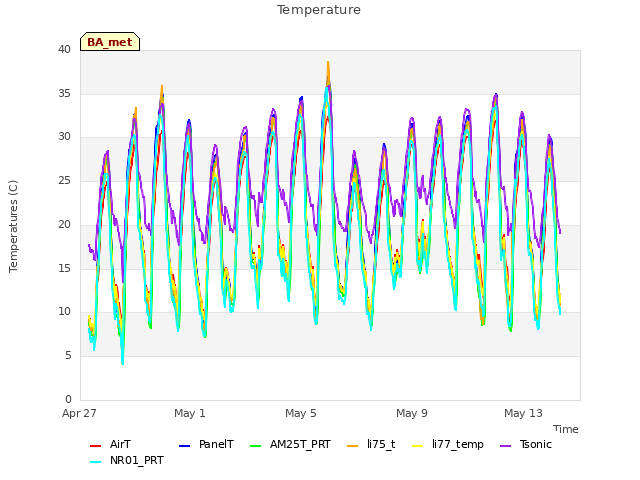
Task: Click the May 5 x-axis label
Action: coord(301,413)
